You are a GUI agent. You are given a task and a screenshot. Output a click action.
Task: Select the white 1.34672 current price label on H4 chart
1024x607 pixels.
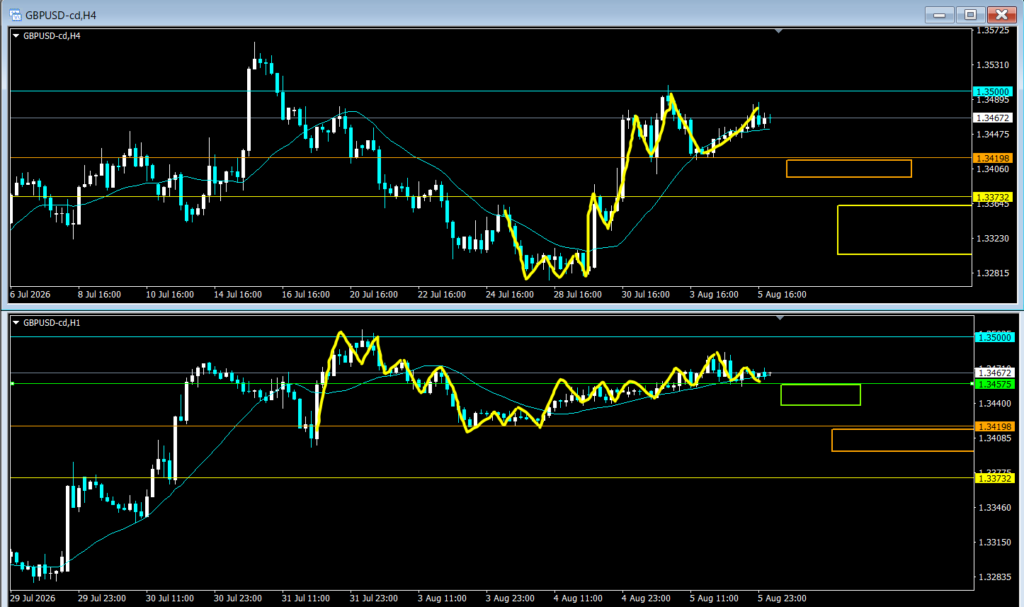(x=993, y=118)
